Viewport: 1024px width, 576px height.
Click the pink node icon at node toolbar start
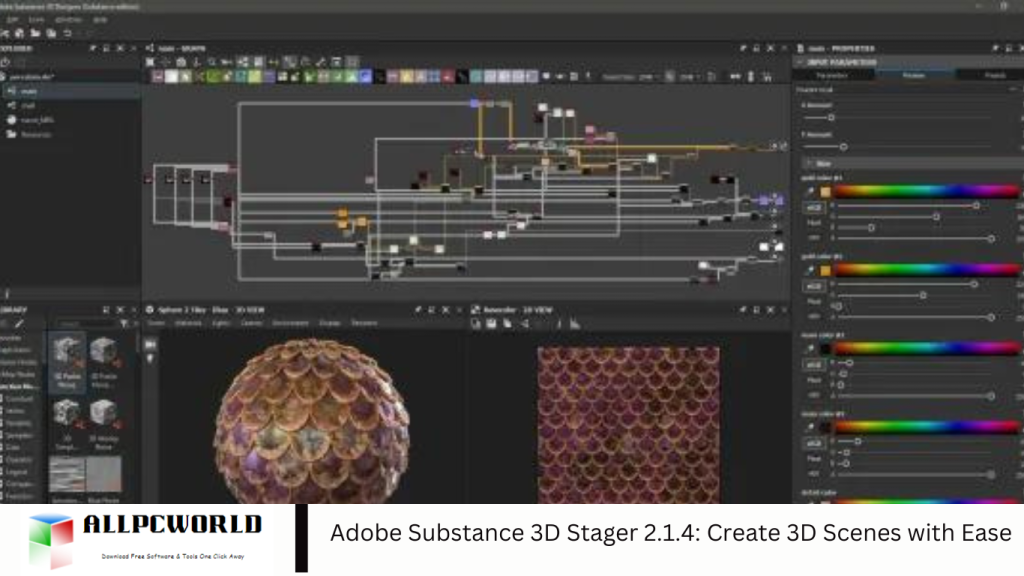pos(157,77)
